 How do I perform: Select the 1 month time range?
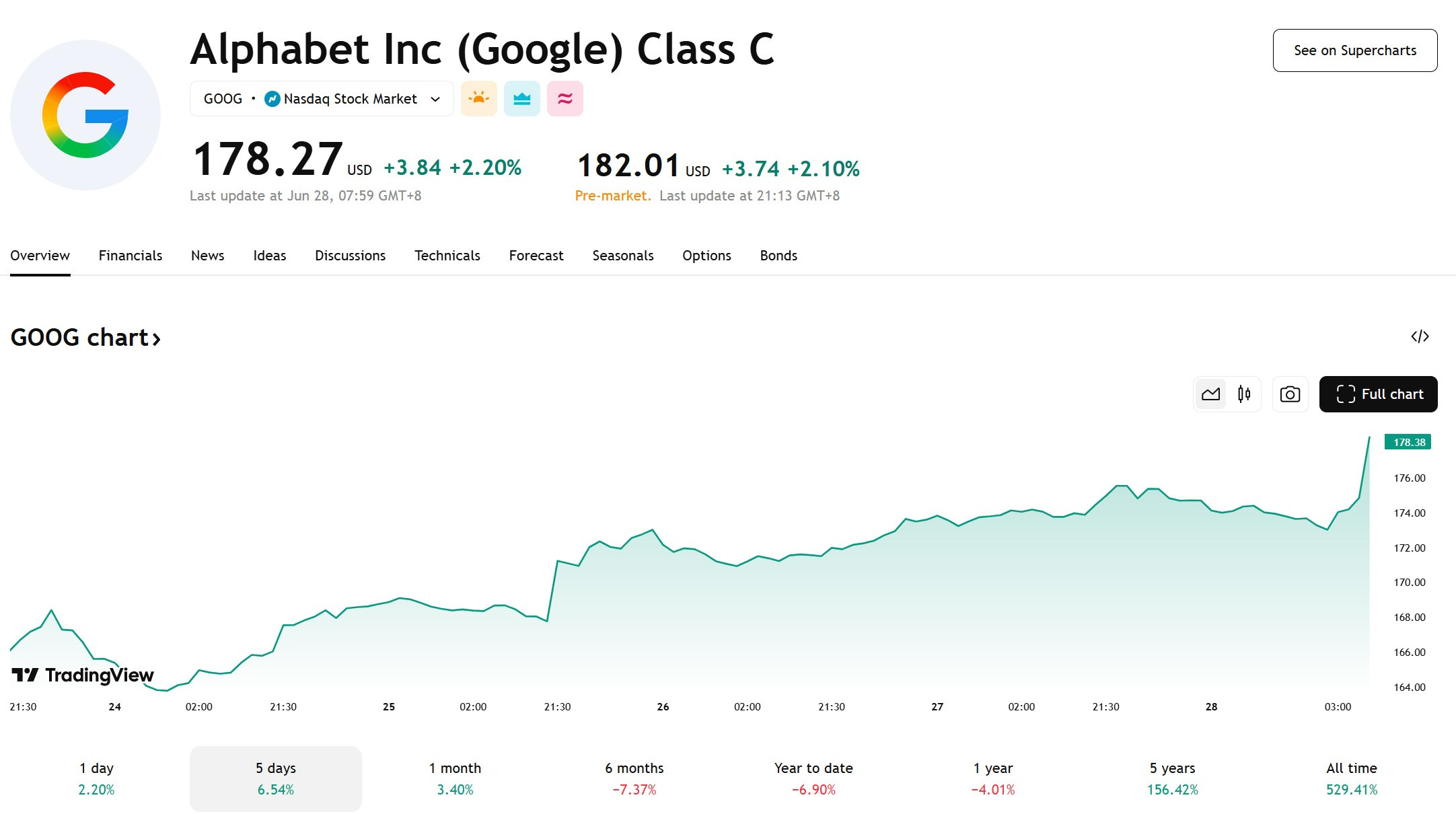click(x=456, y=778)
